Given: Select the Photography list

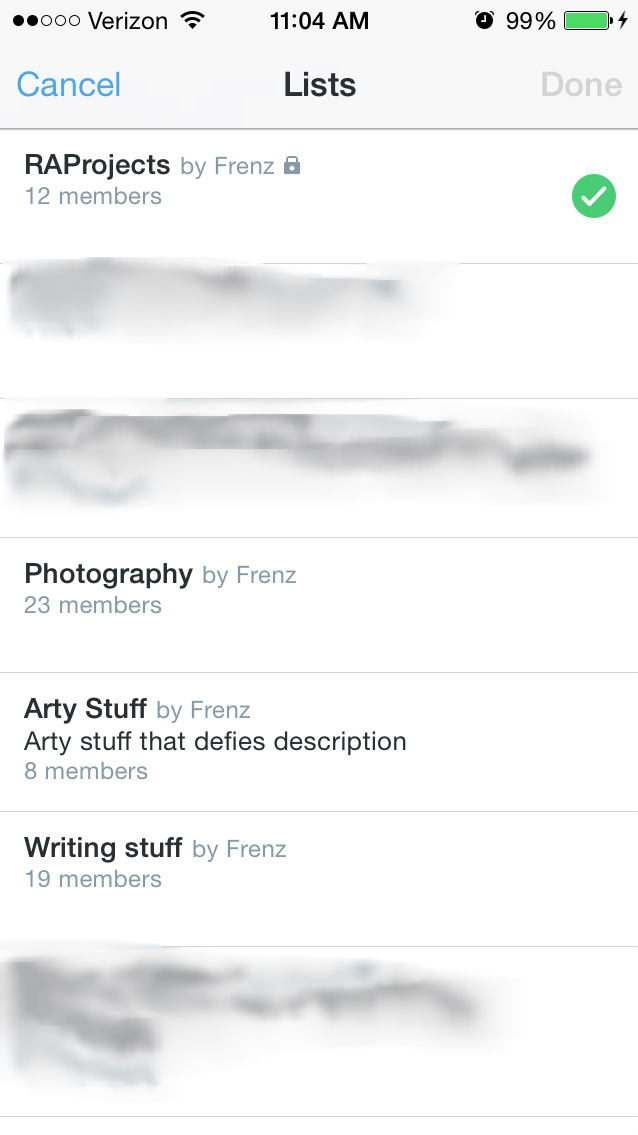Looking at the screenshot, I should 108,574.
